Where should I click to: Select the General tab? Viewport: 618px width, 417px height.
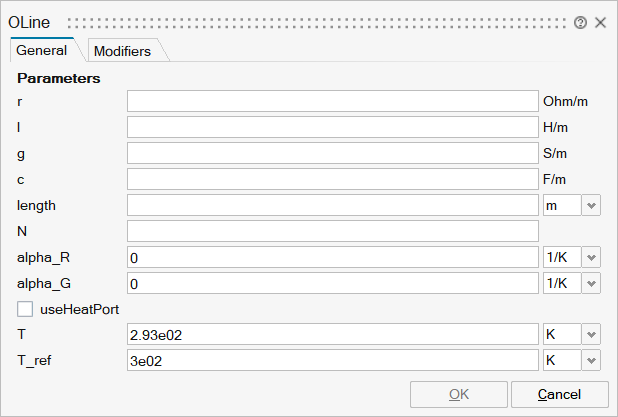[42, 50]
